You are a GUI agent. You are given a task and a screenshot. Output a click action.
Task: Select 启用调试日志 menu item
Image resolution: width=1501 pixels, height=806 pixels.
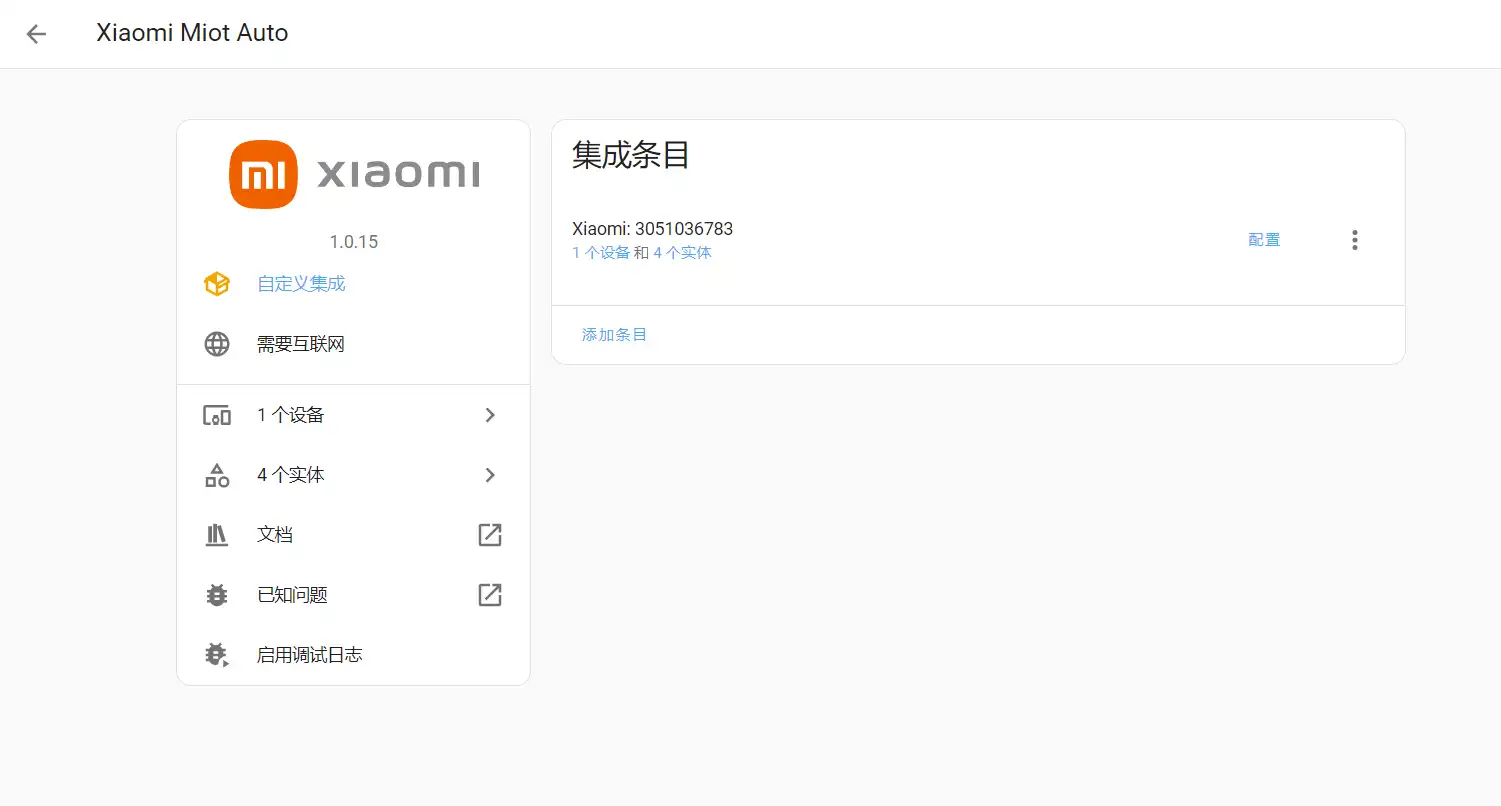(309, 655)
